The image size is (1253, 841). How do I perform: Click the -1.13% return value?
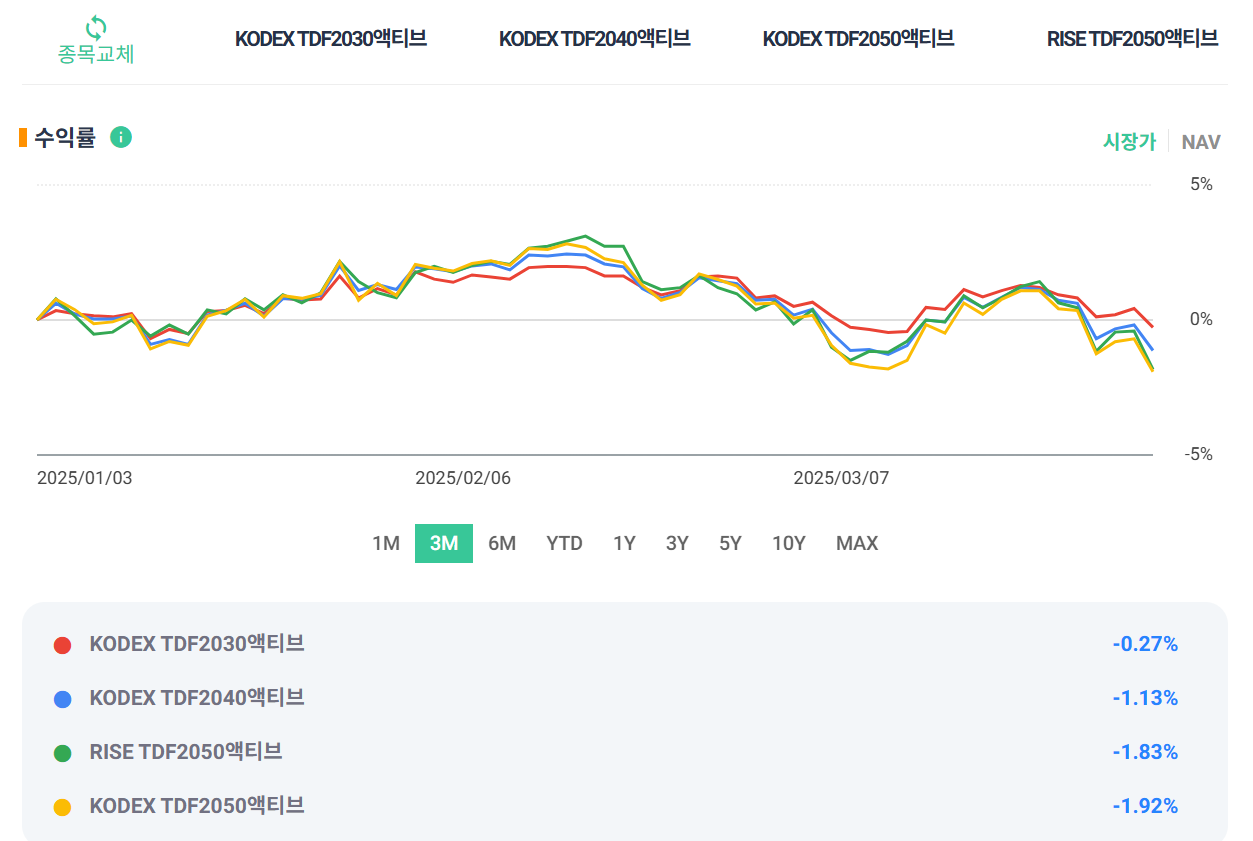coord(1145,698)
